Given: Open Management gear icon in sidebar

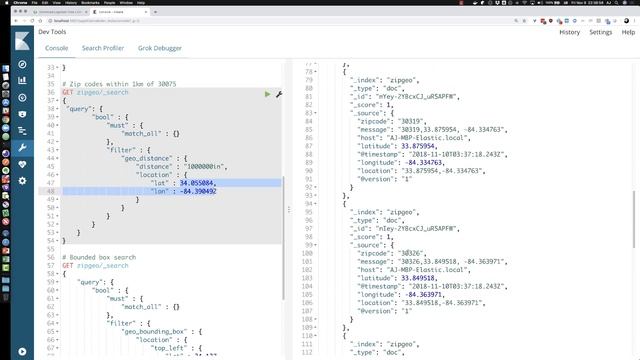Looking at the screenshot, I should point(22,180).
